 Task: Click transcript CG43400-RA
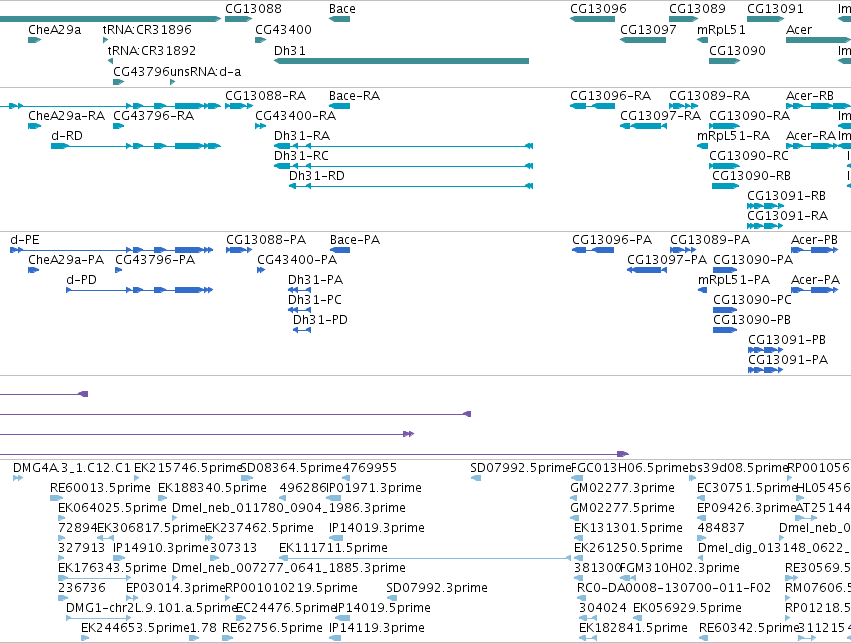pos(295,116)
